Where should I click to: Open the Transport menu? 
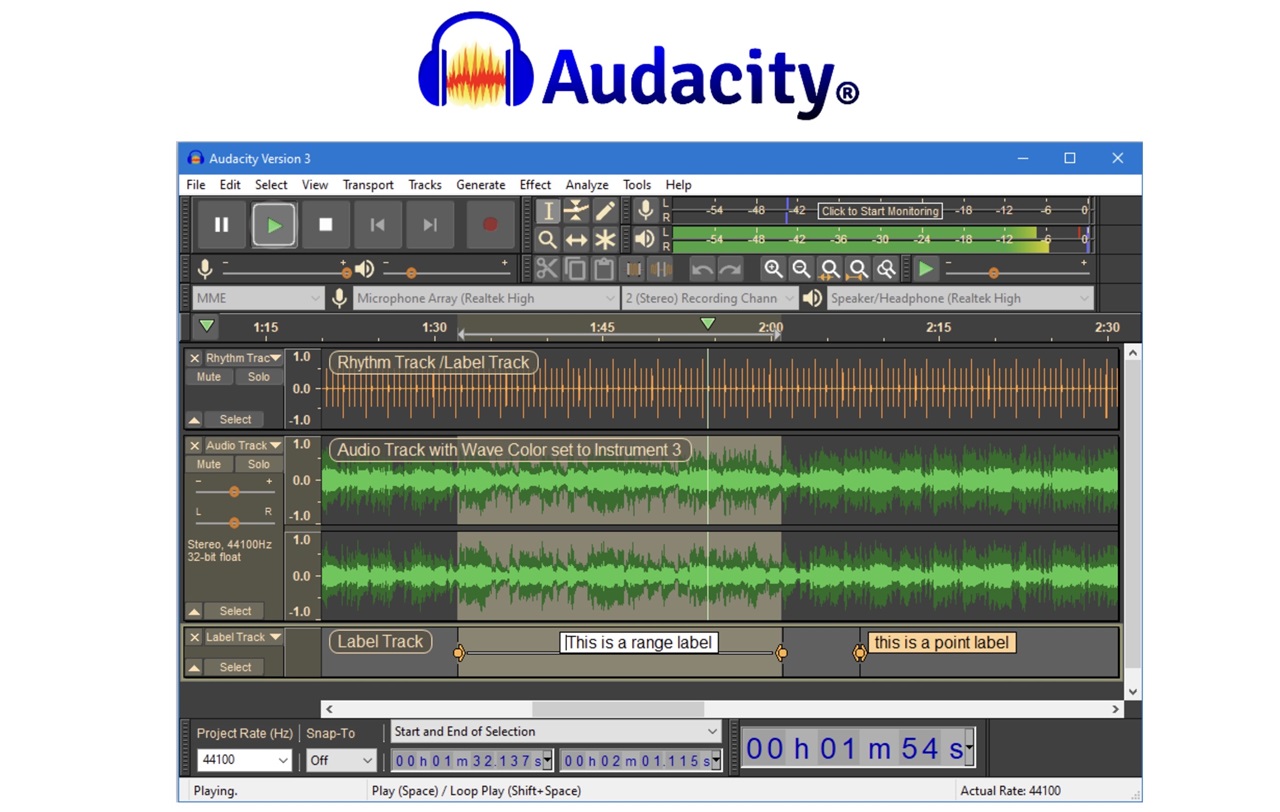click(368, 185)
